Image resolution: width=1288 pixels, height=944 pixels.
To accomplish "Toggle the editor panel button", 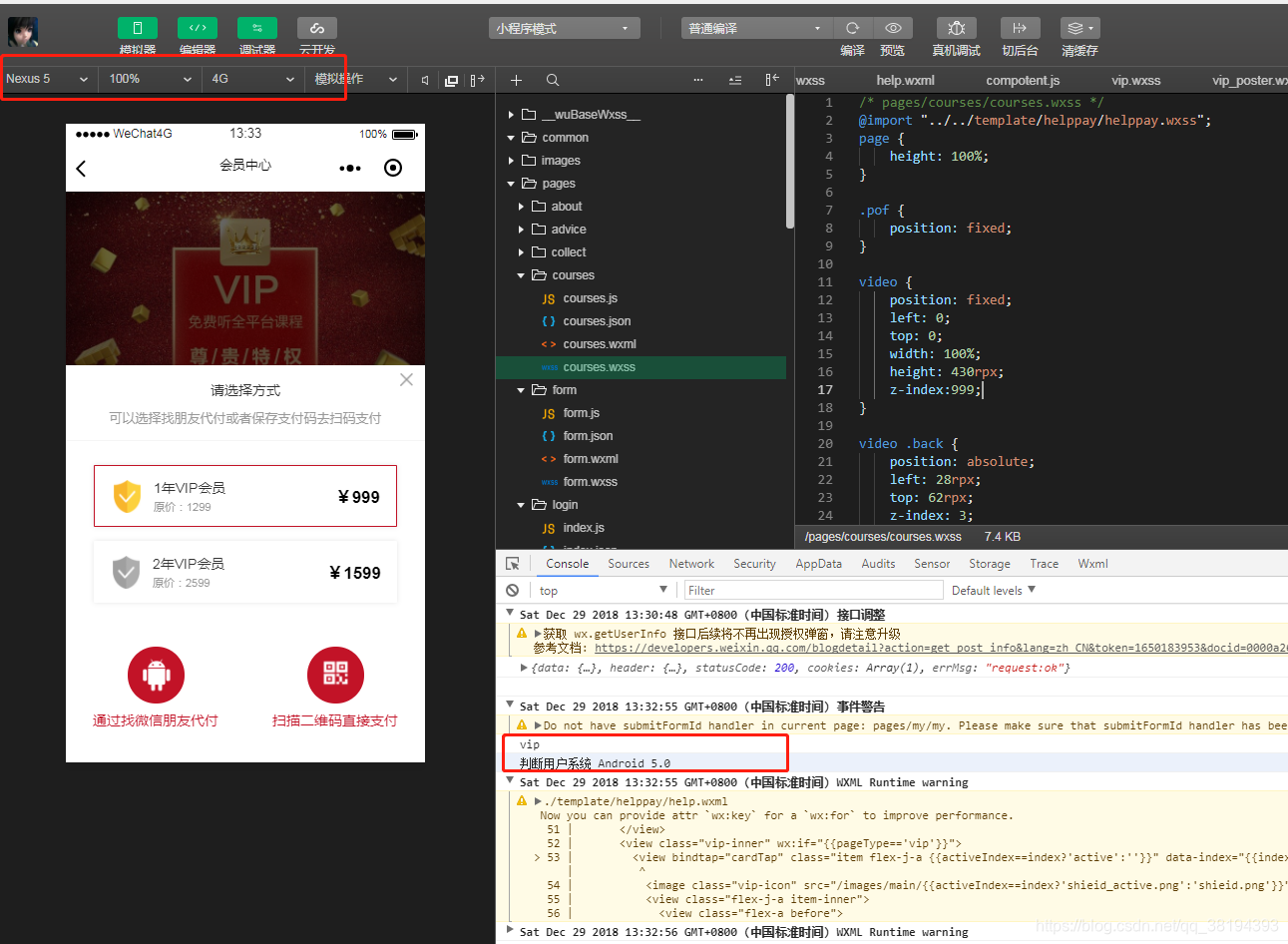I will coord(198,28).
